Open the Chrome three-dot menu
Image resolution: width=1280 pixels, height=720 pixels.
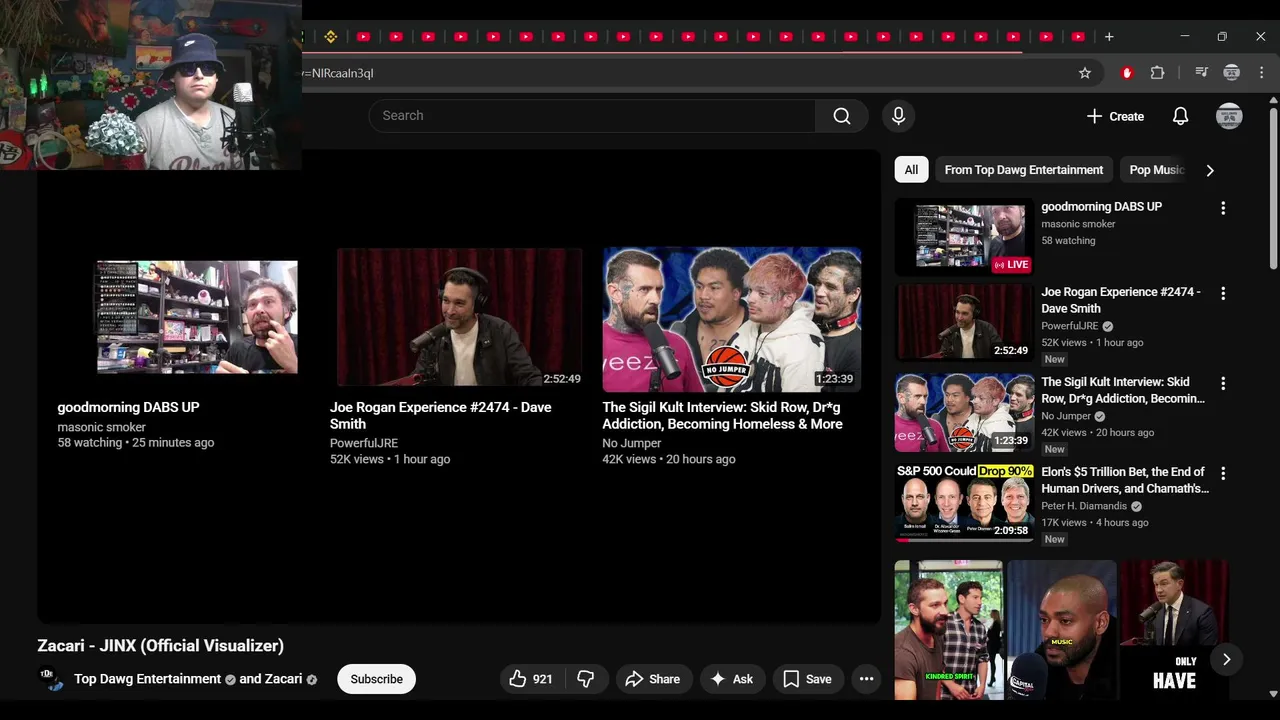coord(1262,73)
